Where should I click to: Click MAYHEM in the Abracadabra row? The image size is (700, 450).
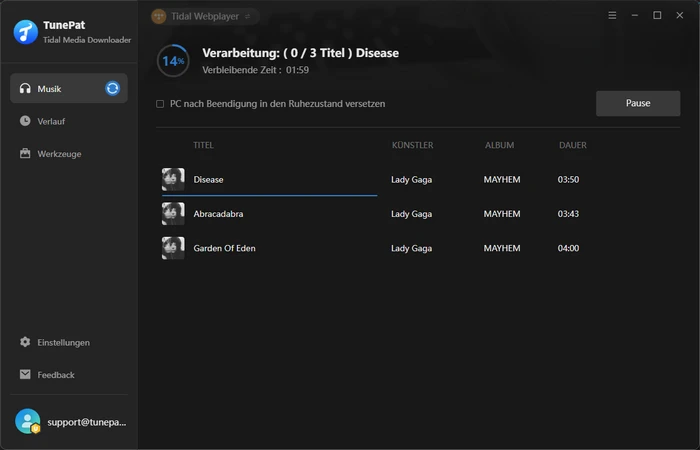[502, 214]
